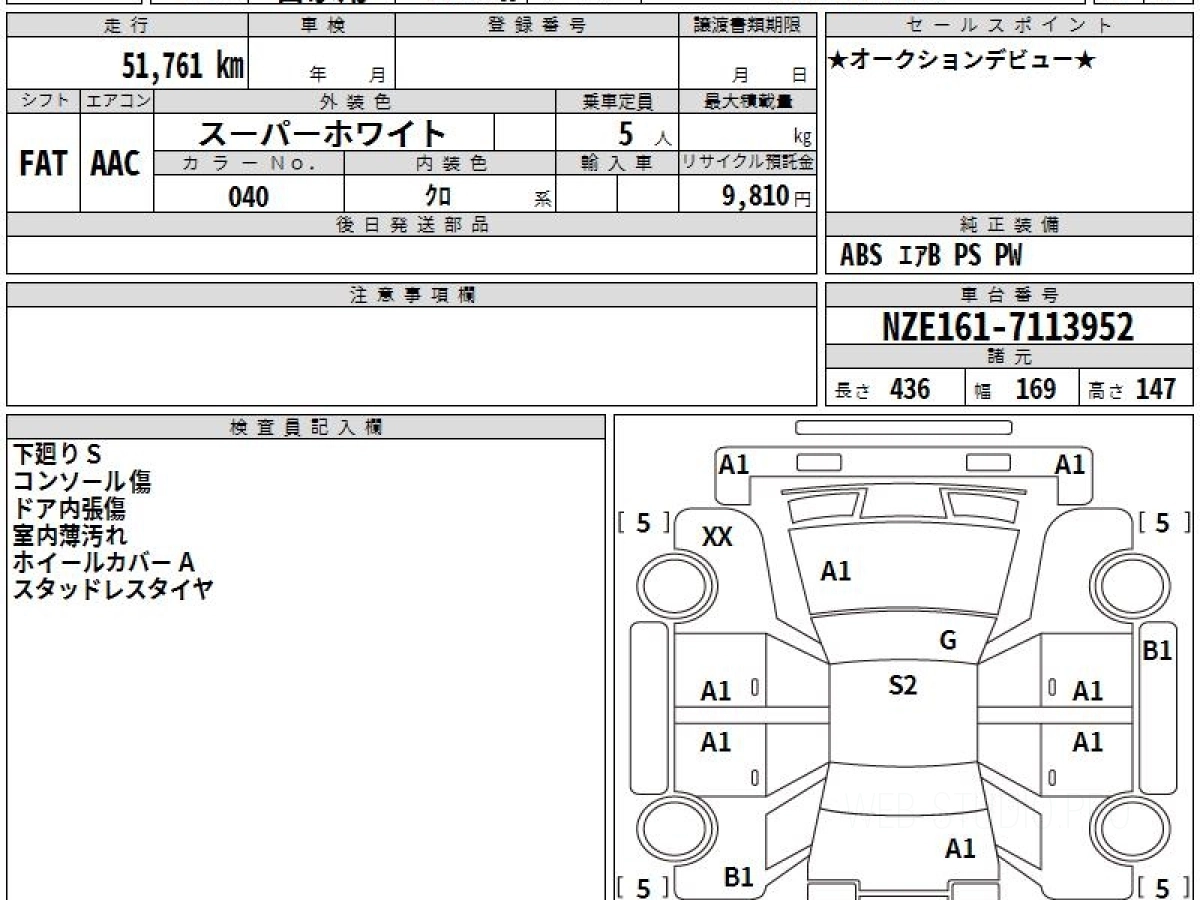Select inspector note スタッドレスタイヤ
This screenshot has height=900, width=1200.
click(113, 590)
